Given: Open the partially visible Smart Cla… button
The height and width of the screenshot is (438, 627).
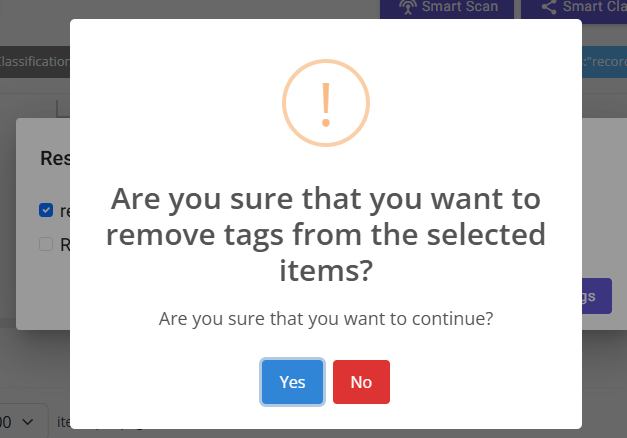Looking at the screenshot, I should [x=574, y=9].
